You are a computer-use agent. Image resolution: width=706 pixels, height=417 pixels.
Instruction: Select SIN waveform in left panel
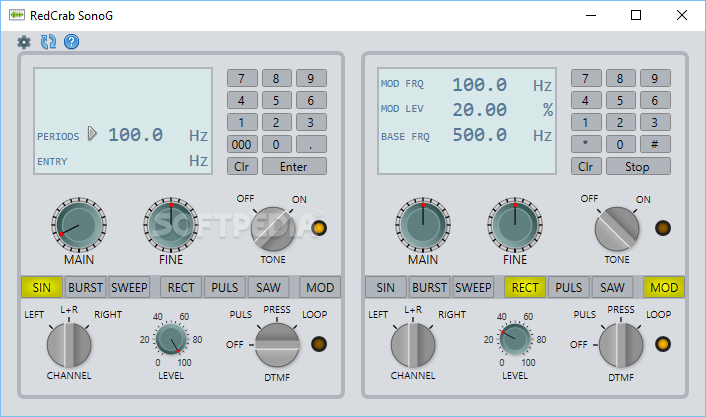point(42,287)
